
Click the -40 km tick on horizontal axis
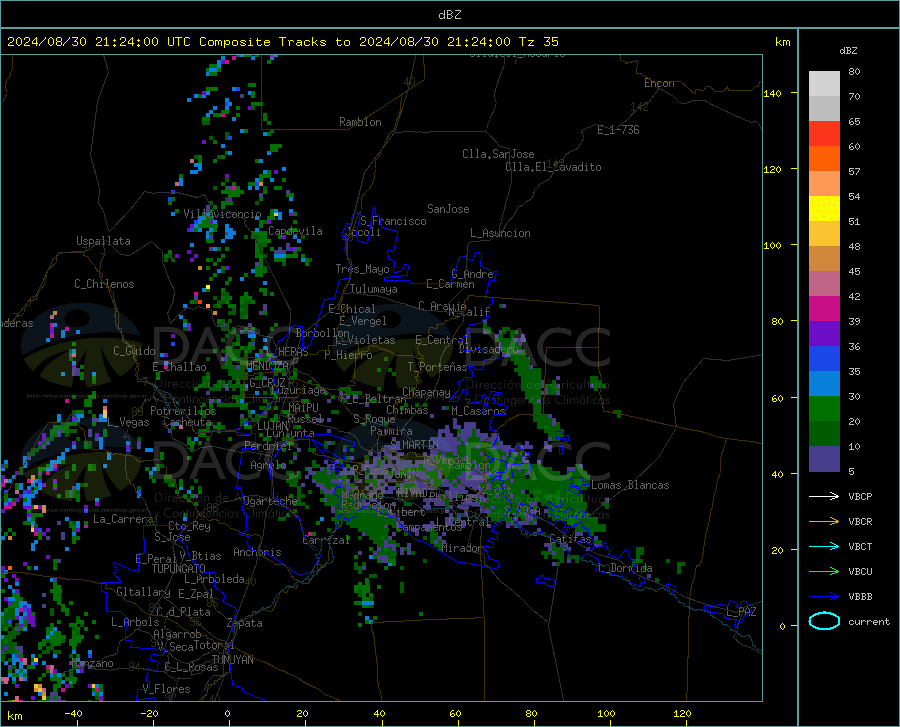coord(73,713)
